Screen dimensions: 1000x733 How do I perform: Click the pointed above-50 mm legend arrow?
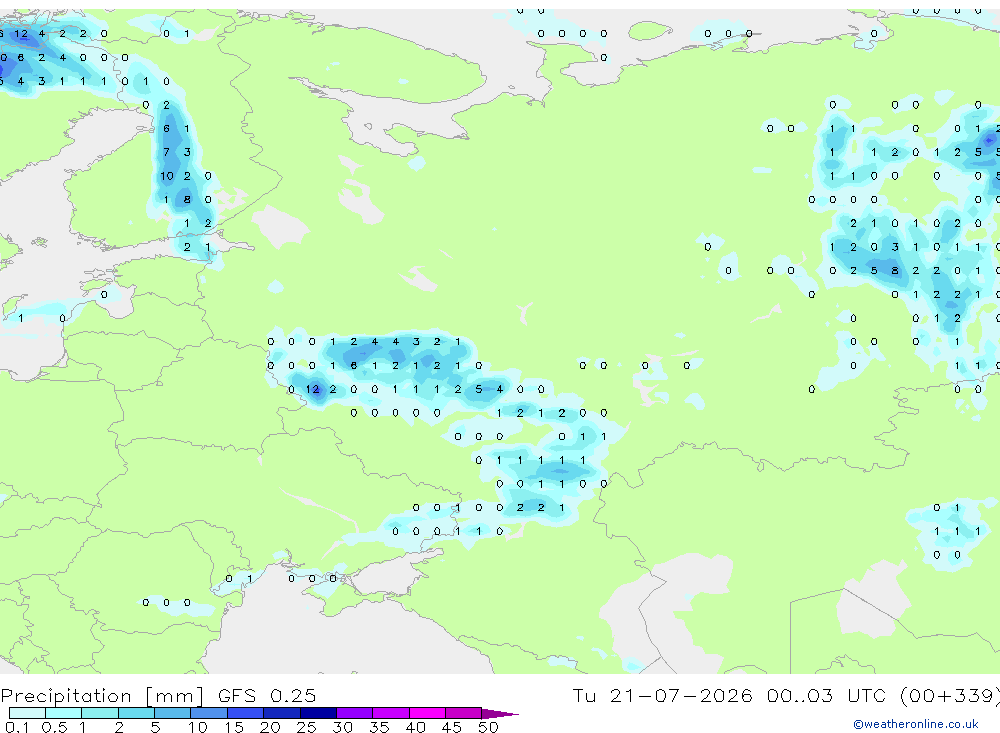[x=500, y=714]
